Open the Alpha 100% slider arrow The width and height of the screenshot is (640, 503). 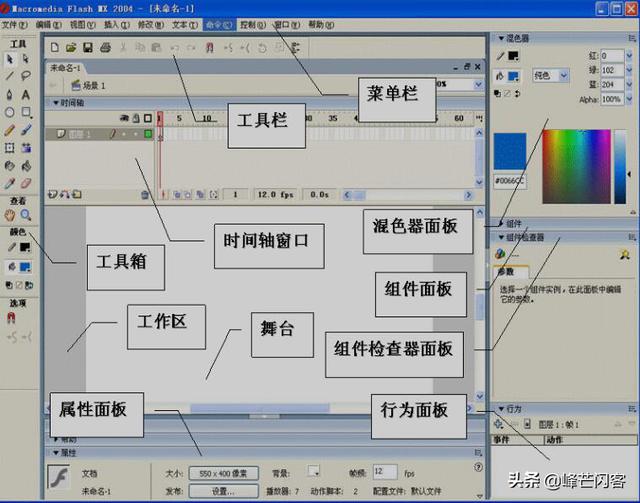tap(629, 99)
